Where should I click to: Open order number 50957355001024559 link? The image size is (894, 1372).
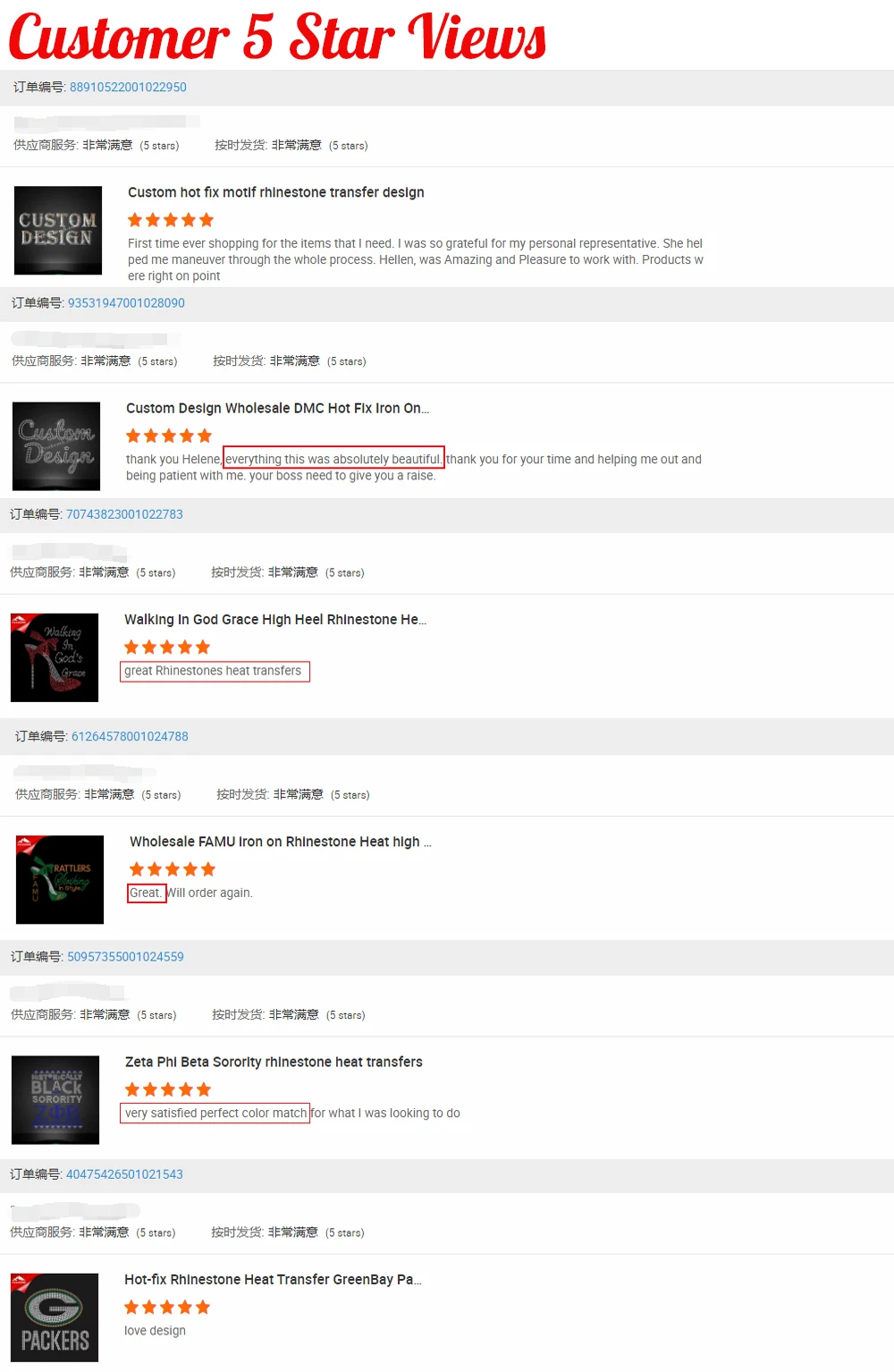coord(125,956)
